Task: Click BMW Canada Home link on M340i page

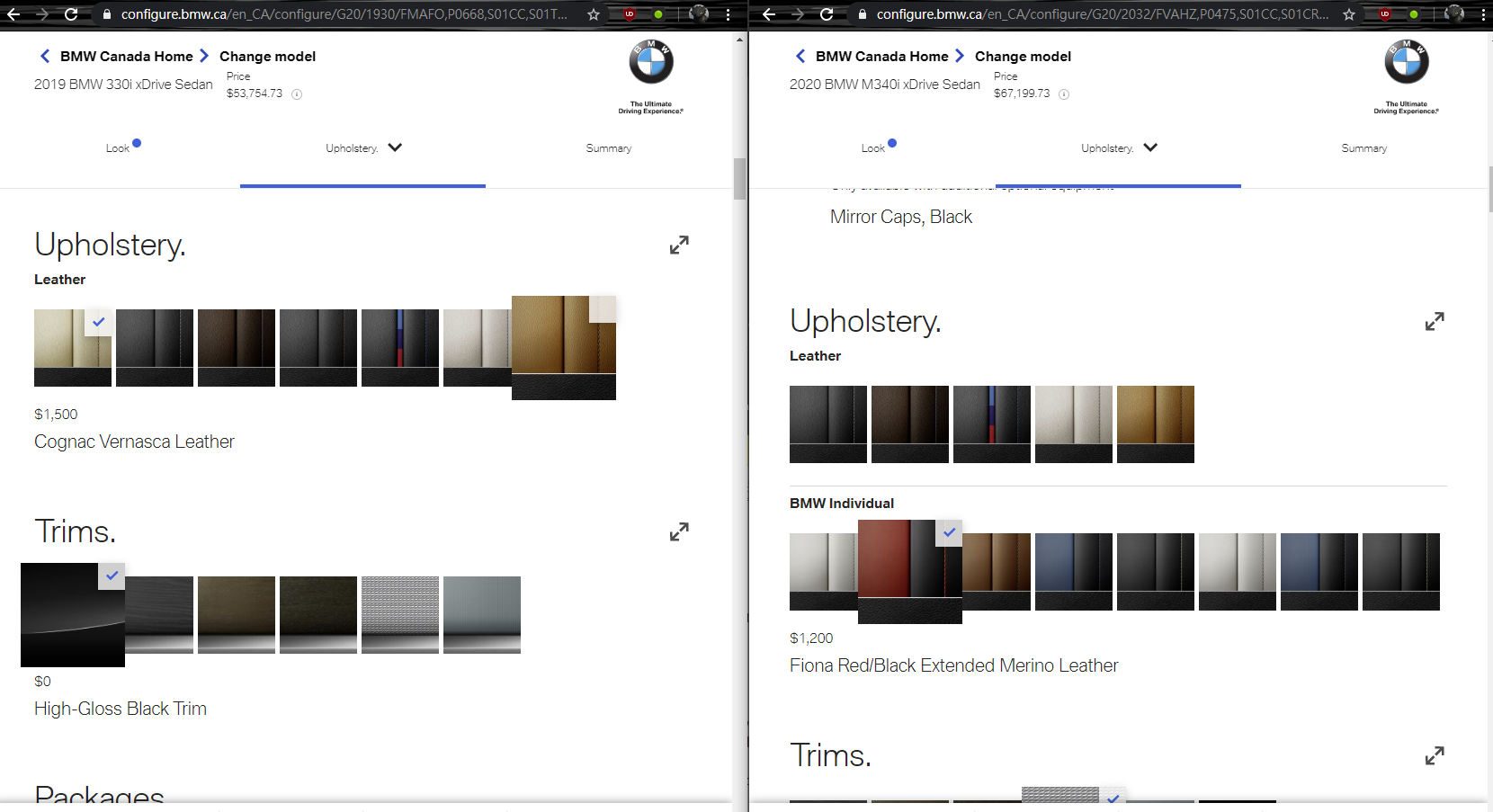Action: coord(882,56)
